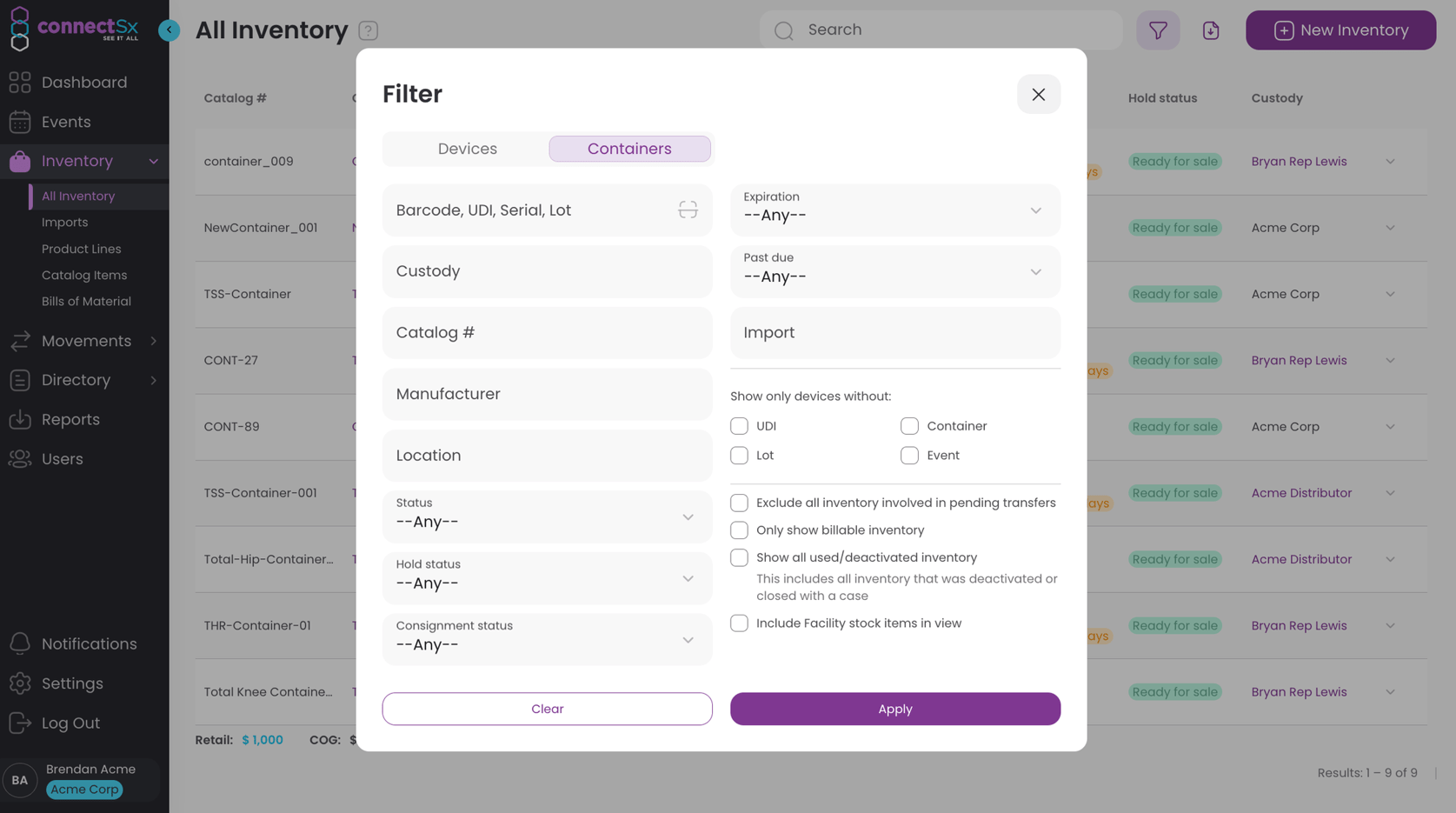Click the Users icon in the sidebar
1456x813 pixels.
(21, 458)
